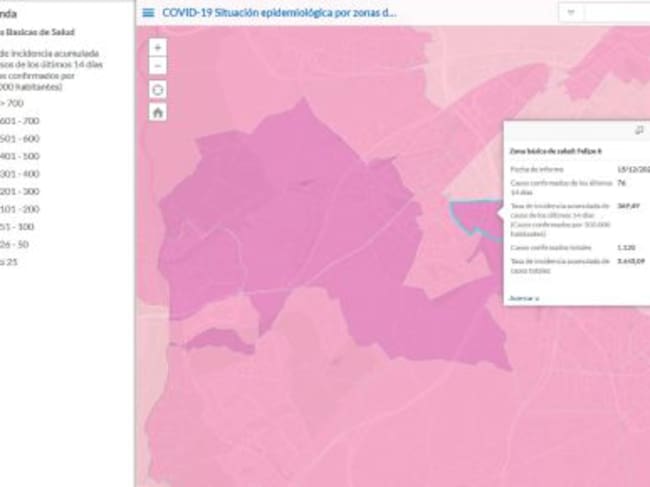Select the '401 - 500' legend range
The width and height of the screenshot is (650, 487).
click(x=20, y=156)
